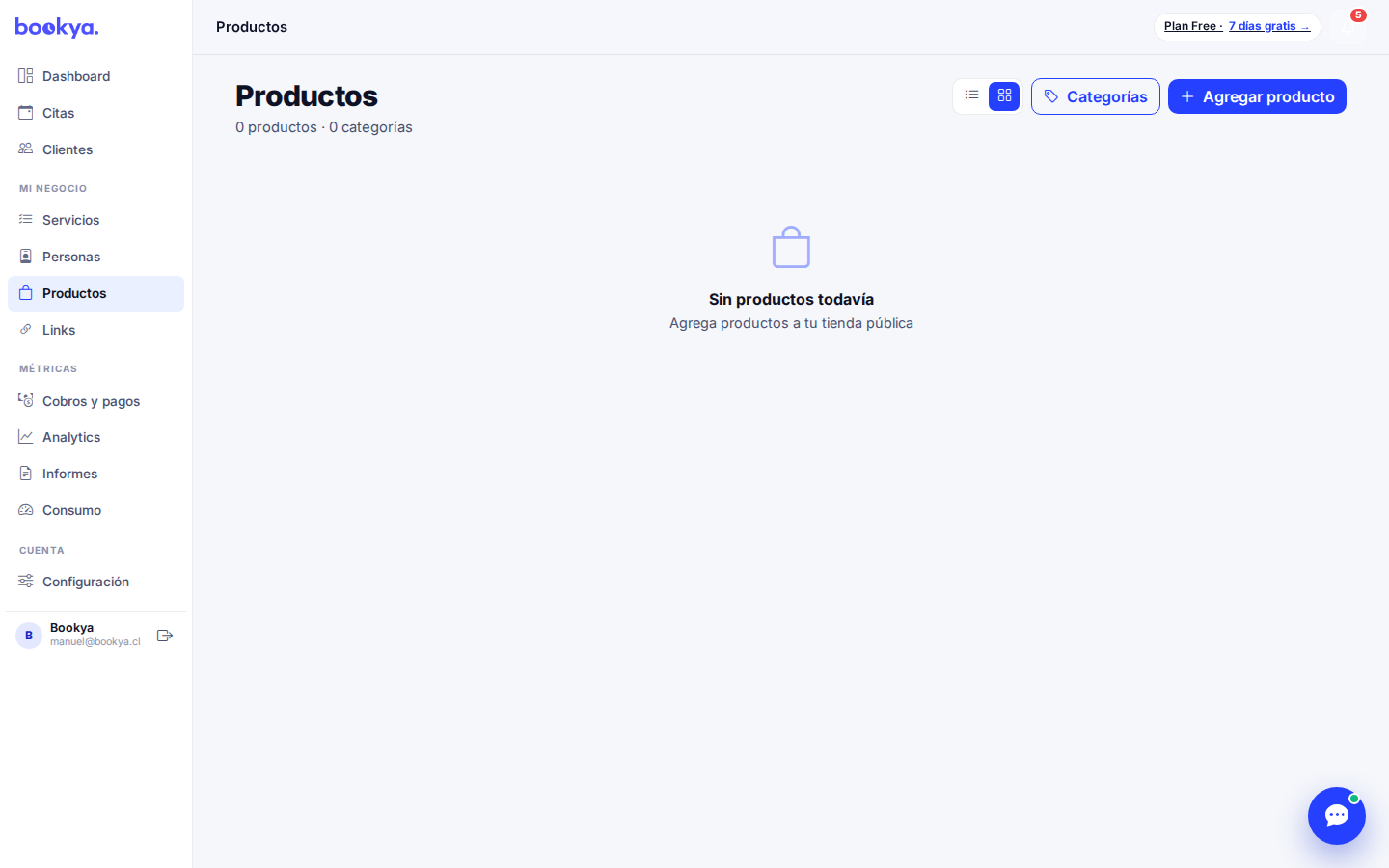Click the bookya logo
Viewport: 1389px width, 868px height.
57,27
